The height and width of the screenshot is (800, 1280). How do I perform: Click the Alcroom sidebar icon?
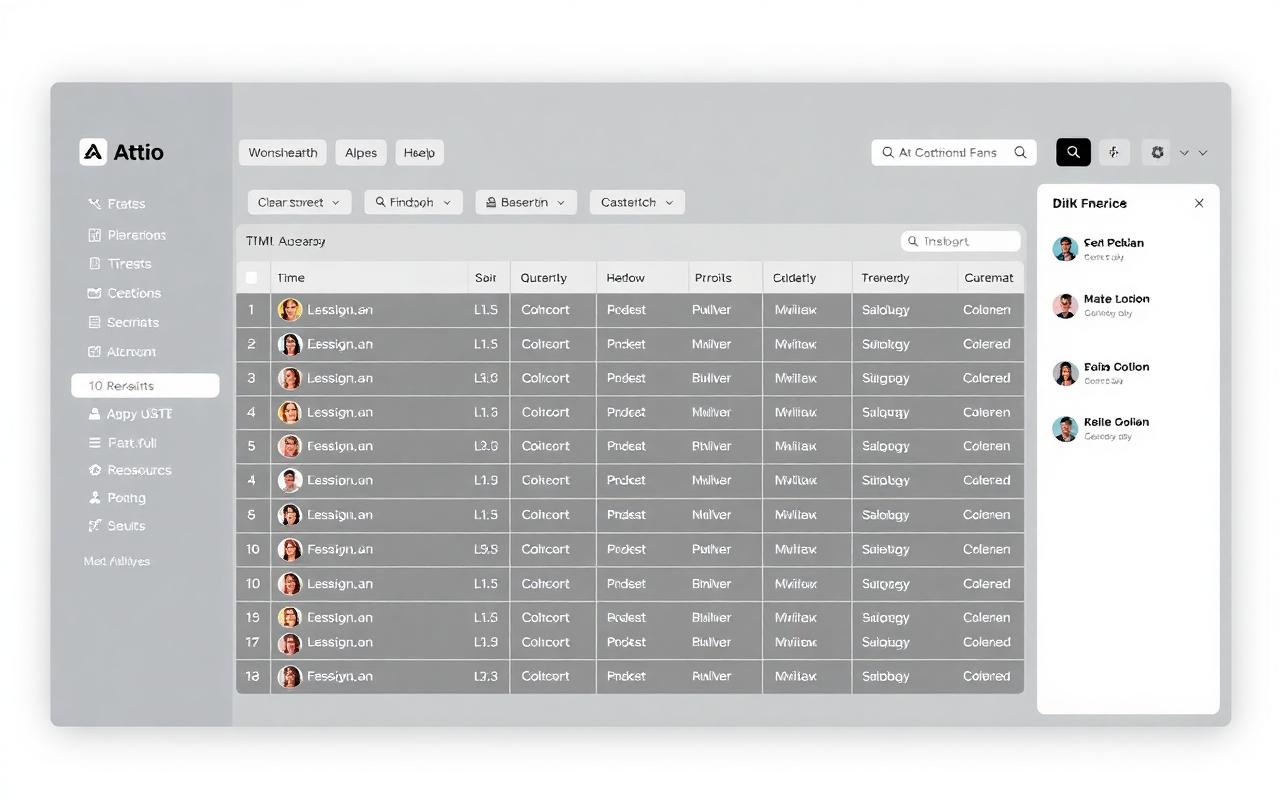(x=94, y=352)
